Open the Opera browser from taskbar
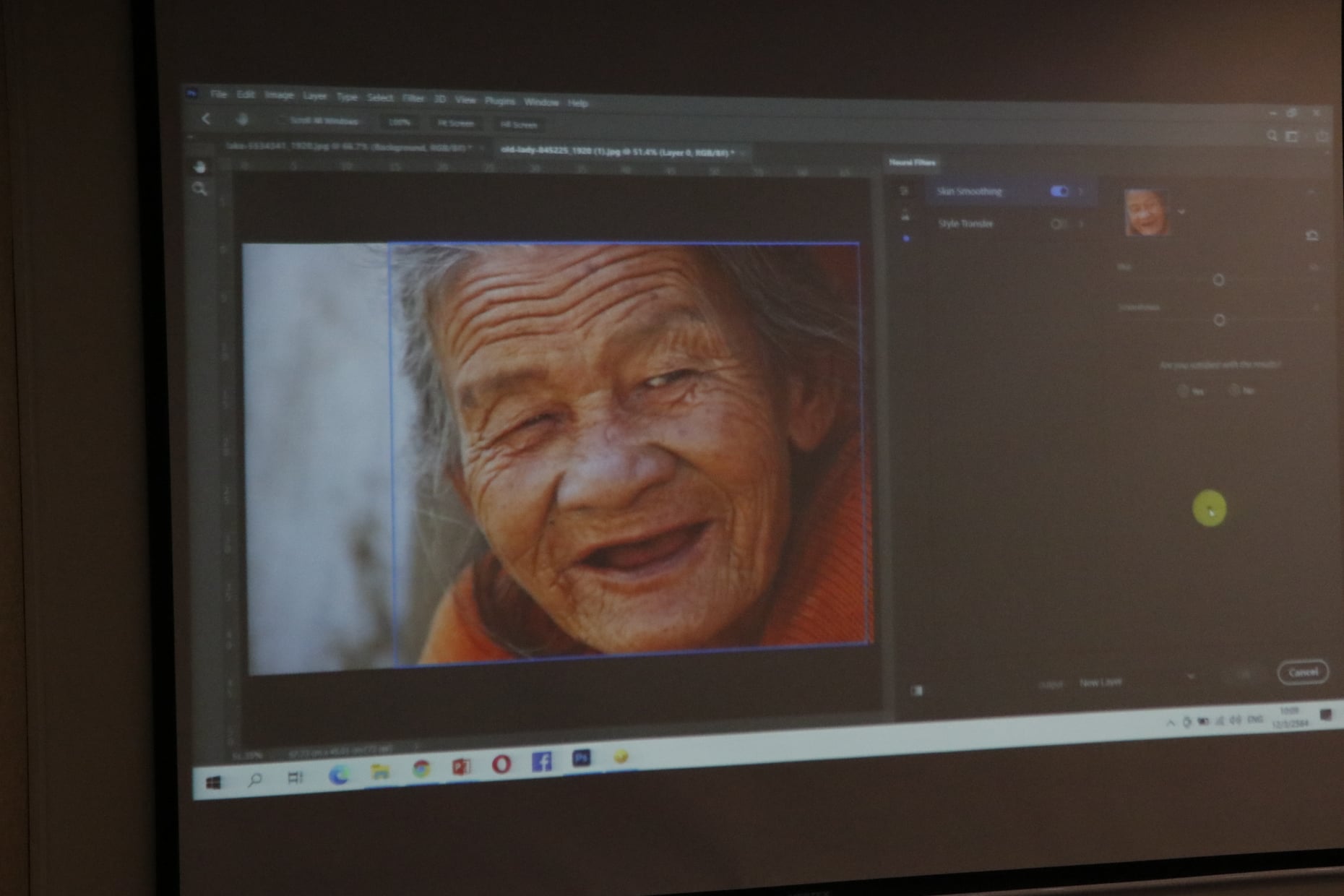The height and width of the screenshot is (896, 1344). [x=501, y=764]
